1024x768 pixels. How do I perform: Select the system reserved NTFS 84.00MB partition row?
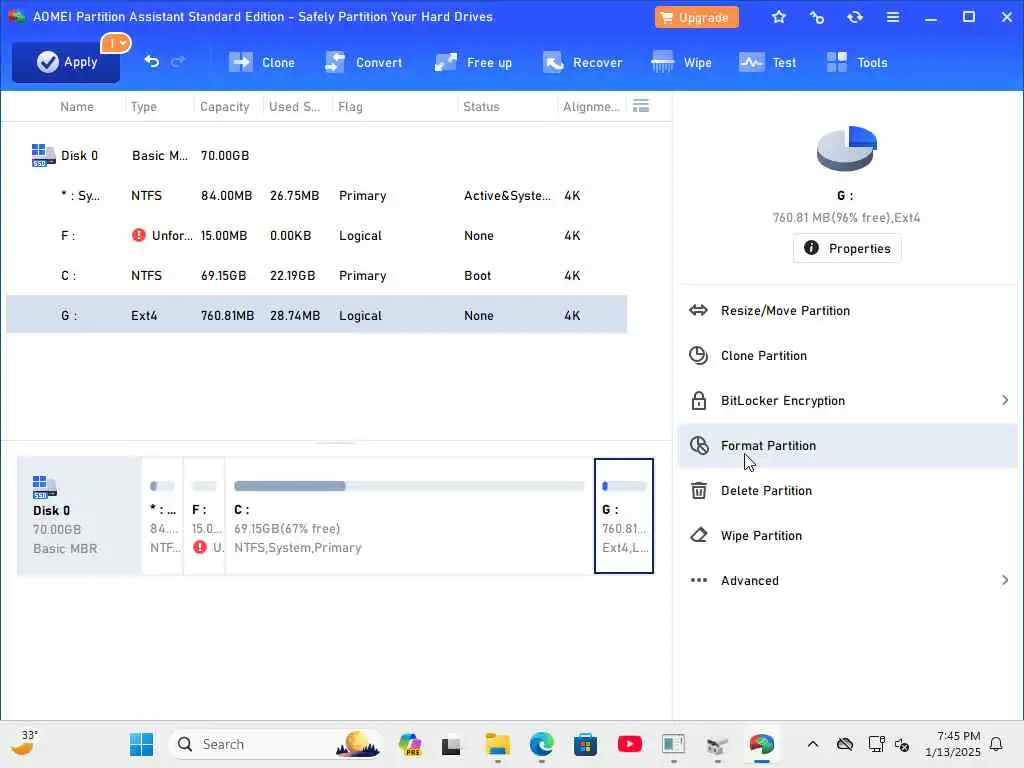point(317,195)
